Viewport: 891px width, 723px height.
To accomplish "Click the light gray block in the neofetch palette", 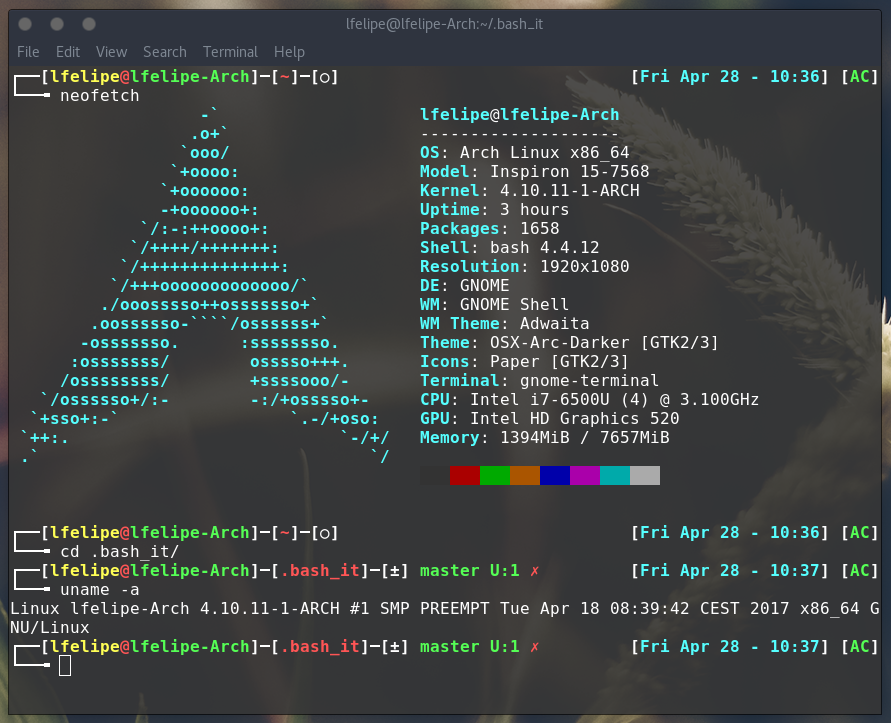I will point(645,475).
